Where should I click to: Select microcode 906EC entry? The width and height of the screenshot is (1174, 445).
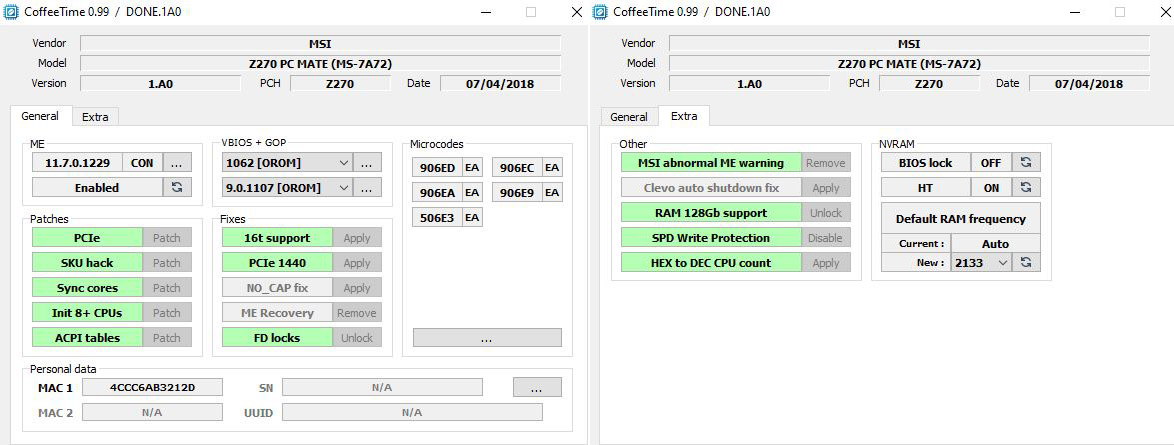pos(517,168)
